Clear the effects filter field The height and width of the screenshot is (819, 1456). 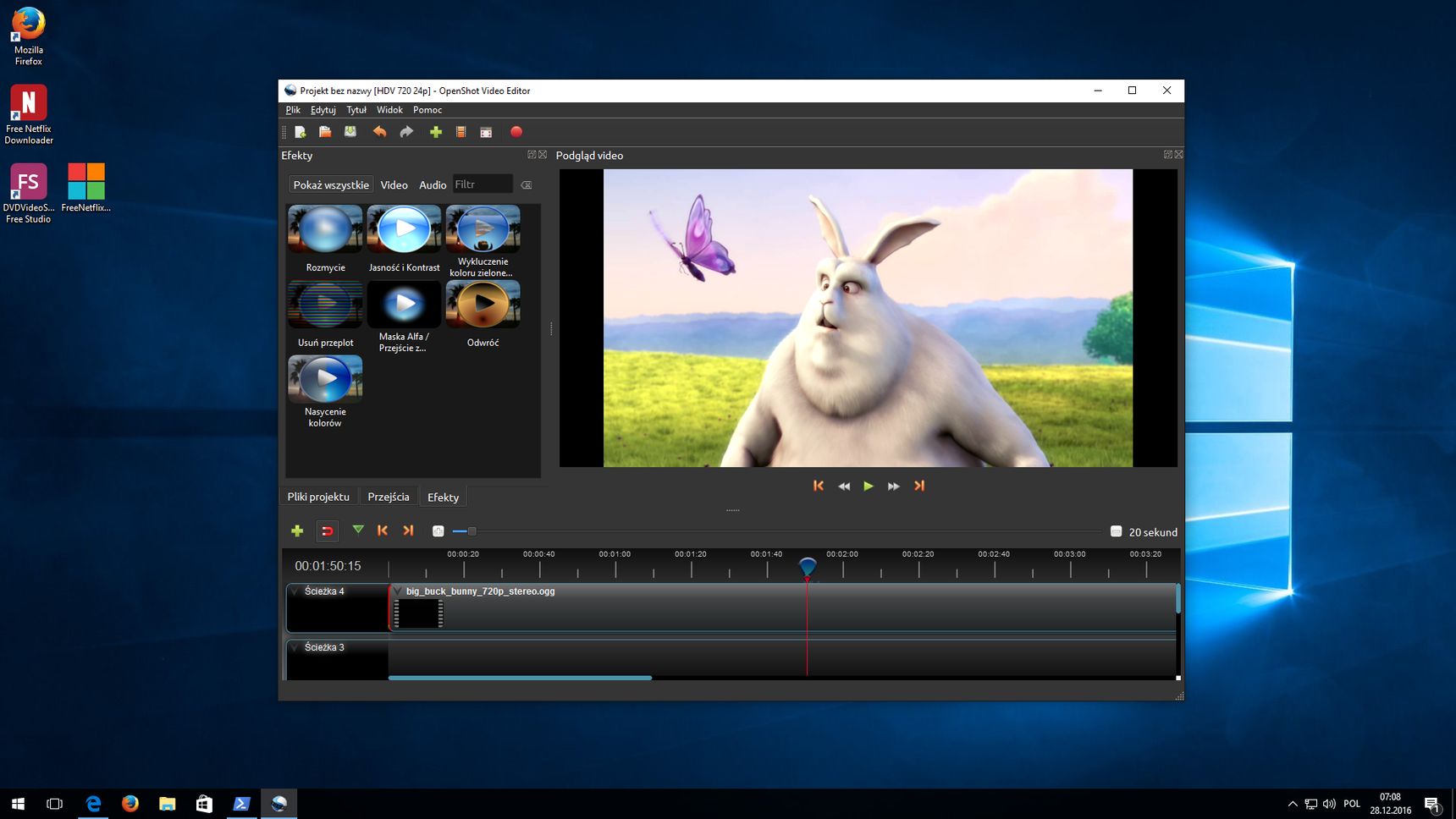527,184
